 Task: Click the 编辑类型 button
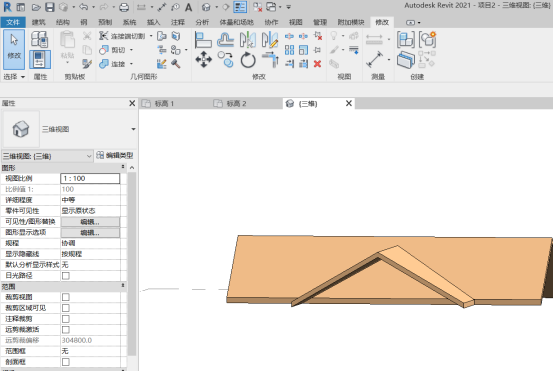115,155
